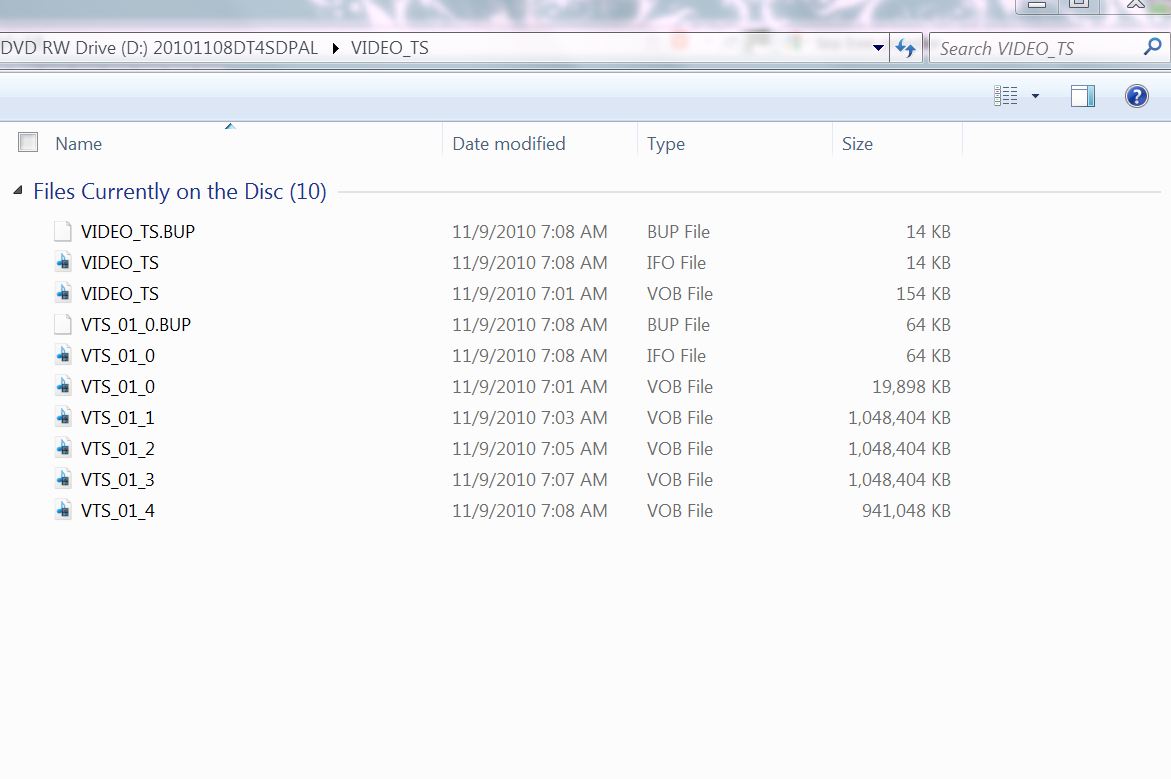The width and height of the screenshot is (1171, 779).
Task: Click the VTS_01_0.BUP file icon
Action: (63, 324)
